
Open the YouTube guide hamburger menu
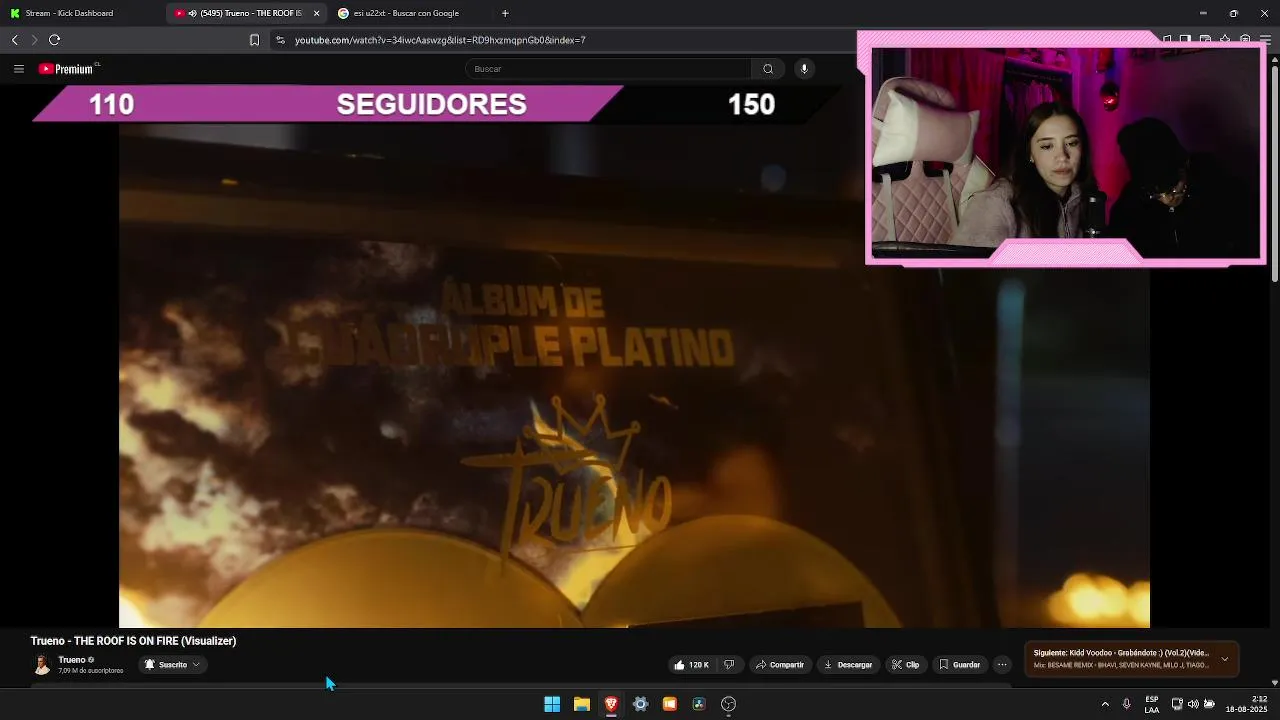(x=18, y=69)
